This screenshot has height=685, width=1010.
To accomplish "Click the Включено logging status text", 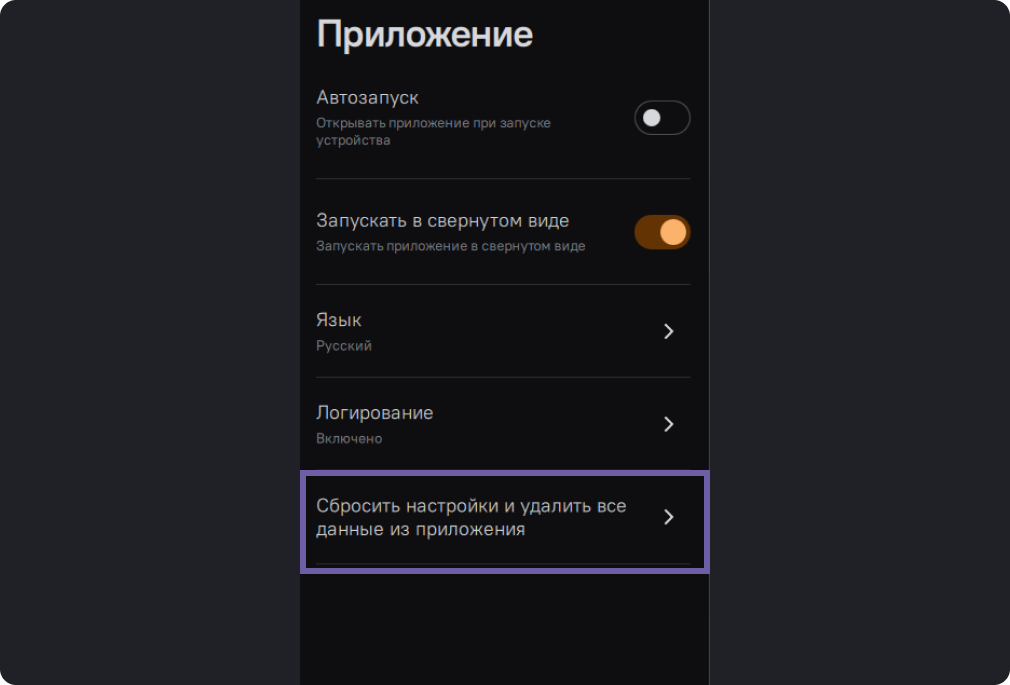I will click(x=349, y=438).
